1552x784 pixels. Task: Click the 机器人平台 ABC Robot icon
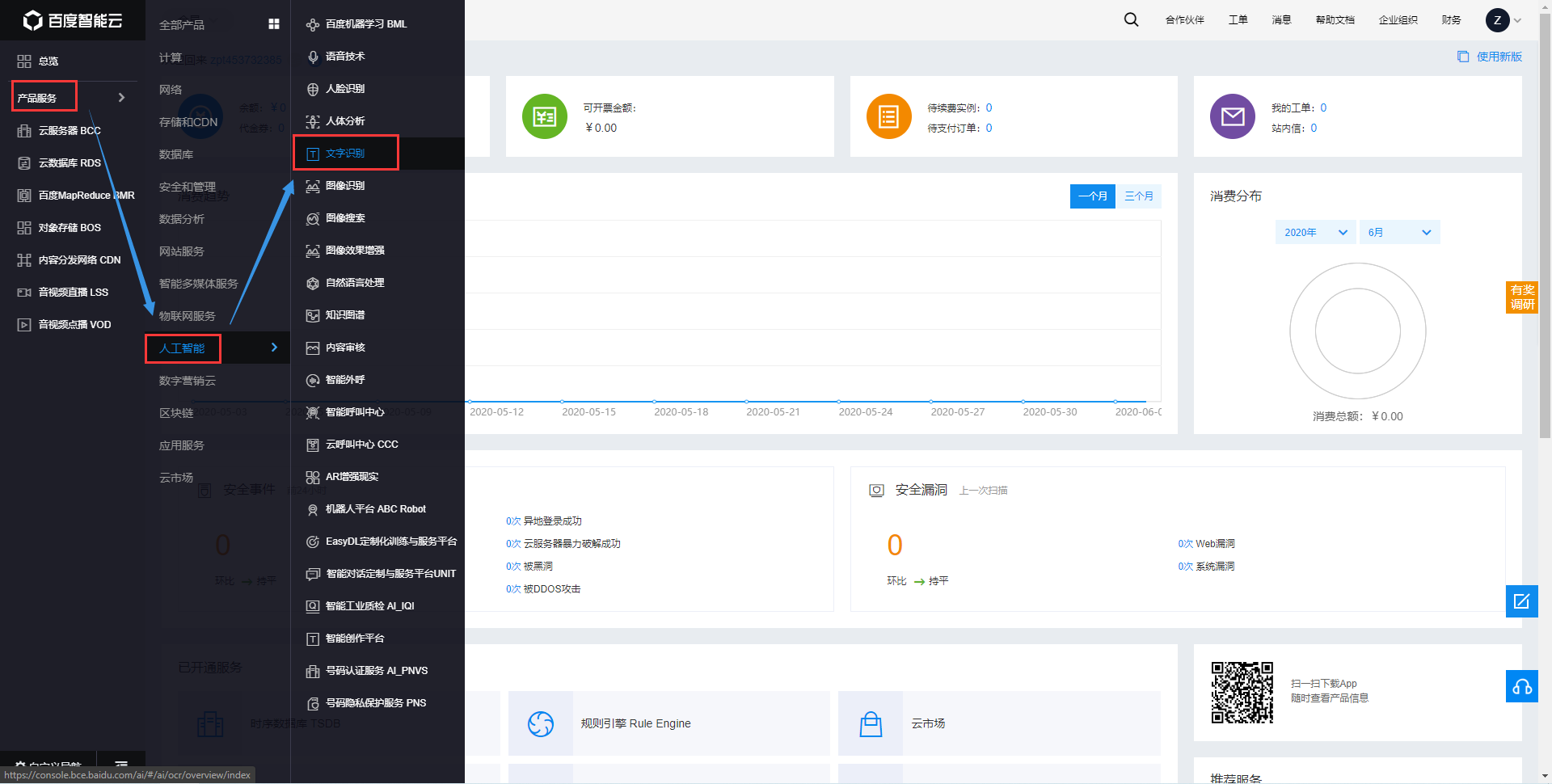click(x=313, y=509)
